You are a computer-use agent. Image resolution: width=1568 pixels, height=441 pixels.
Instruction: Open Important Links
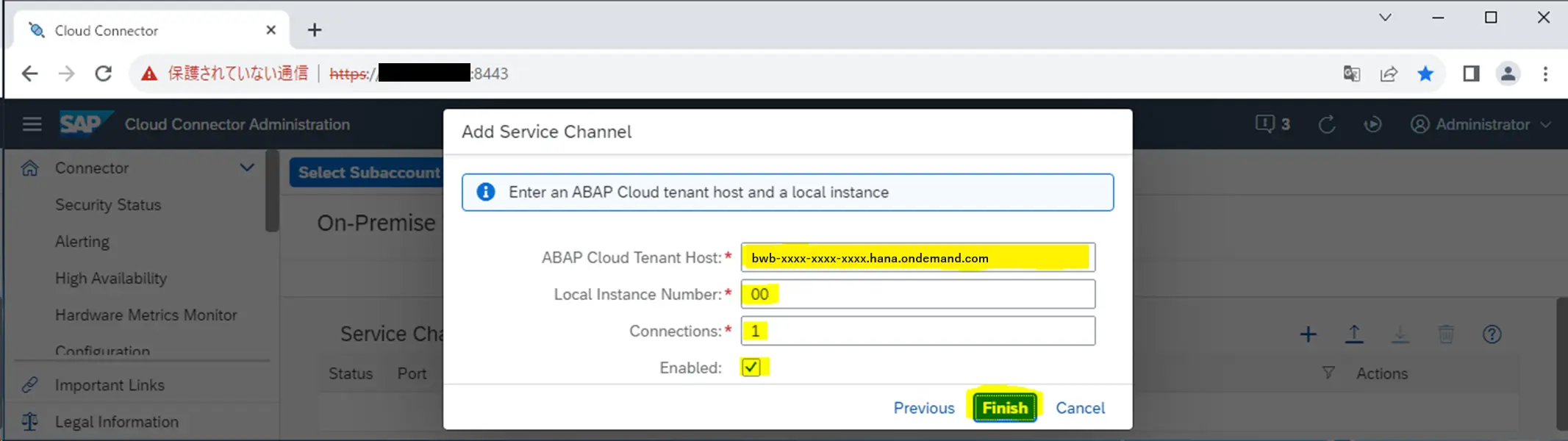(110, 385)
